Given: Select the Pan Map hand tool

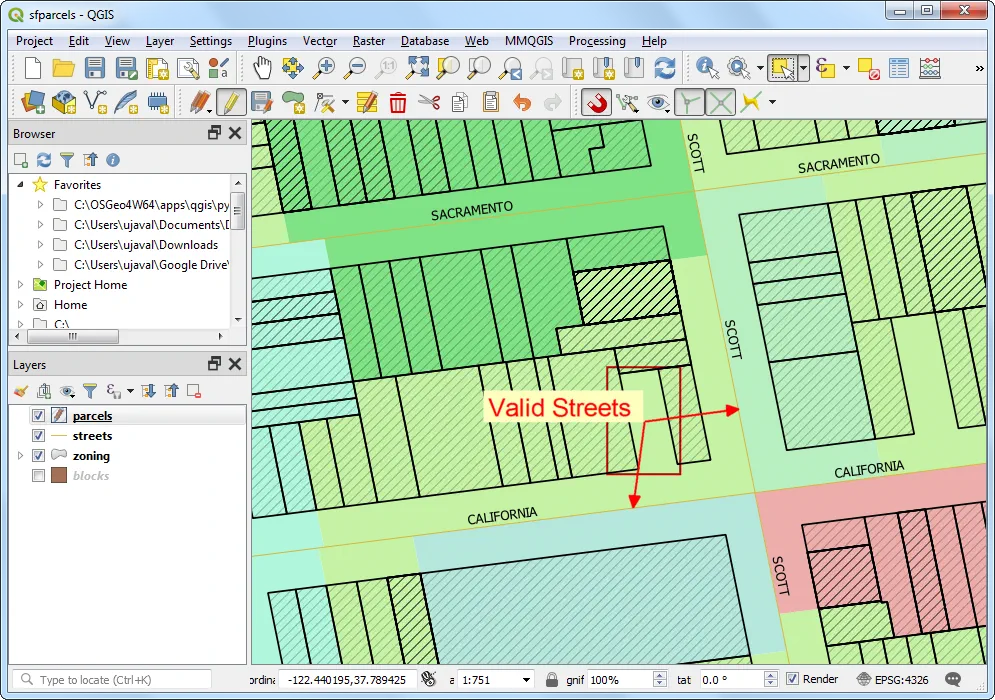Looking at the screenshot, I should pyautogui.click(x=261, y=67).
